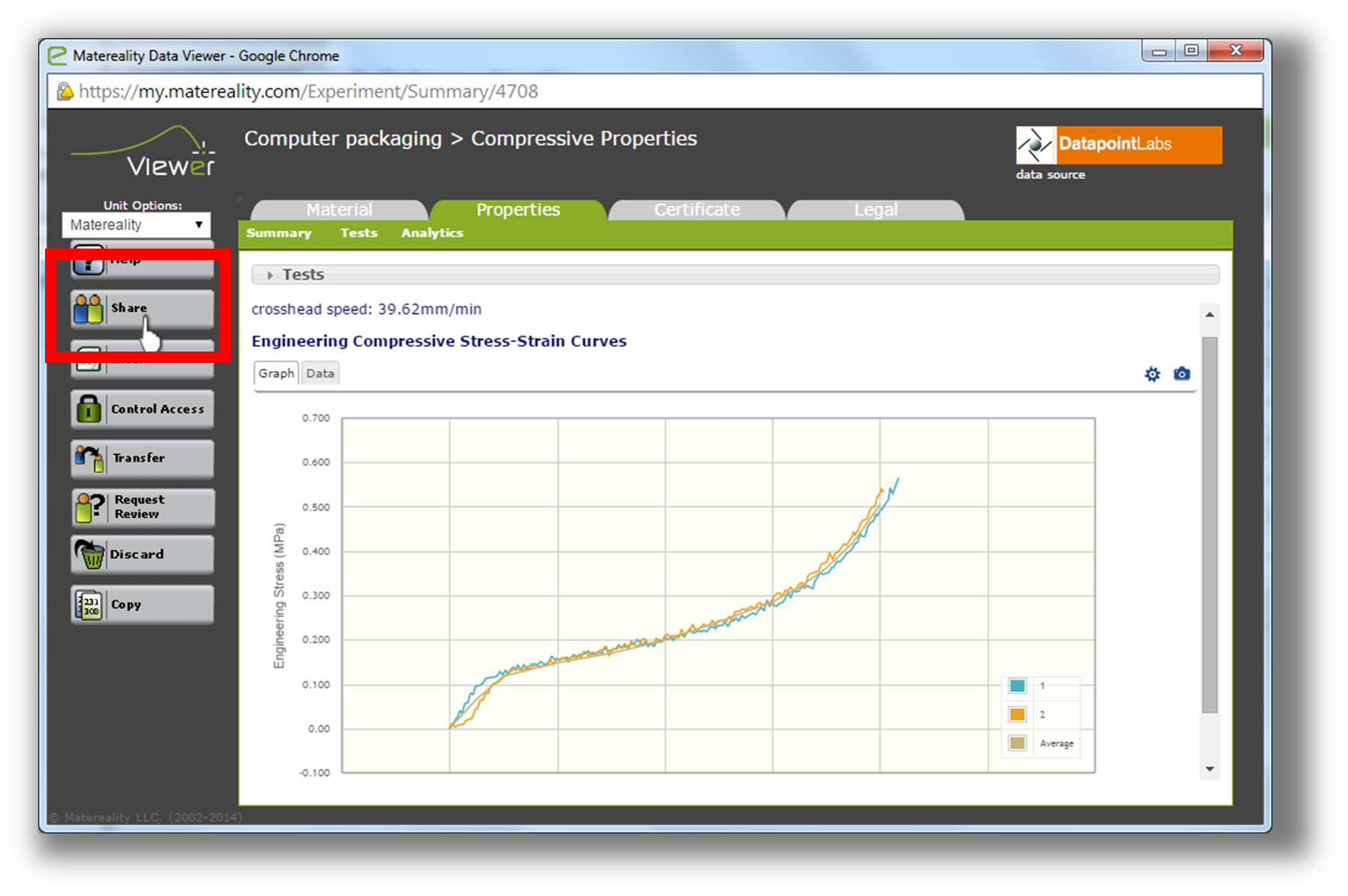This screenshot has width=1348, height=896.
Task: Click the Engineering Stress (MPa) axis label
Action: coord(279,596)
